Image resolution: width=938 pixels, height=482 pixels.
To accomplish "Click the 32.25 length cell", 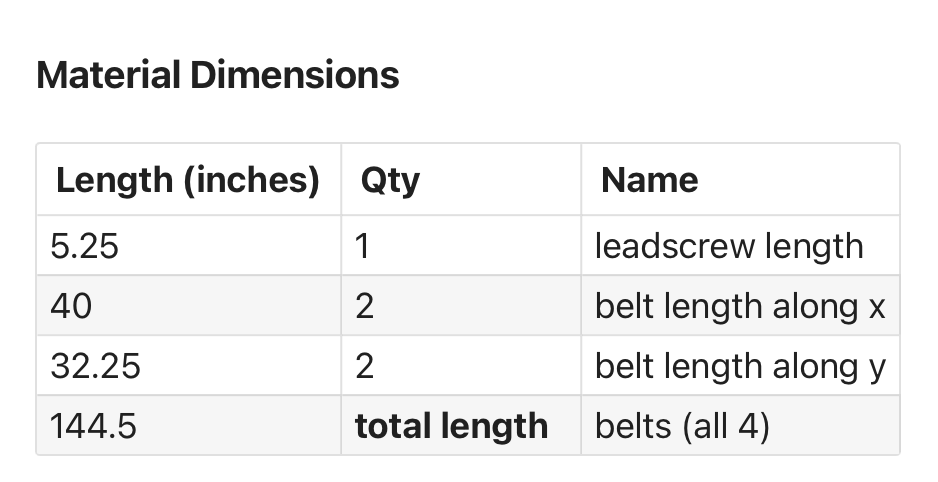I will click(x=96, y=366).
